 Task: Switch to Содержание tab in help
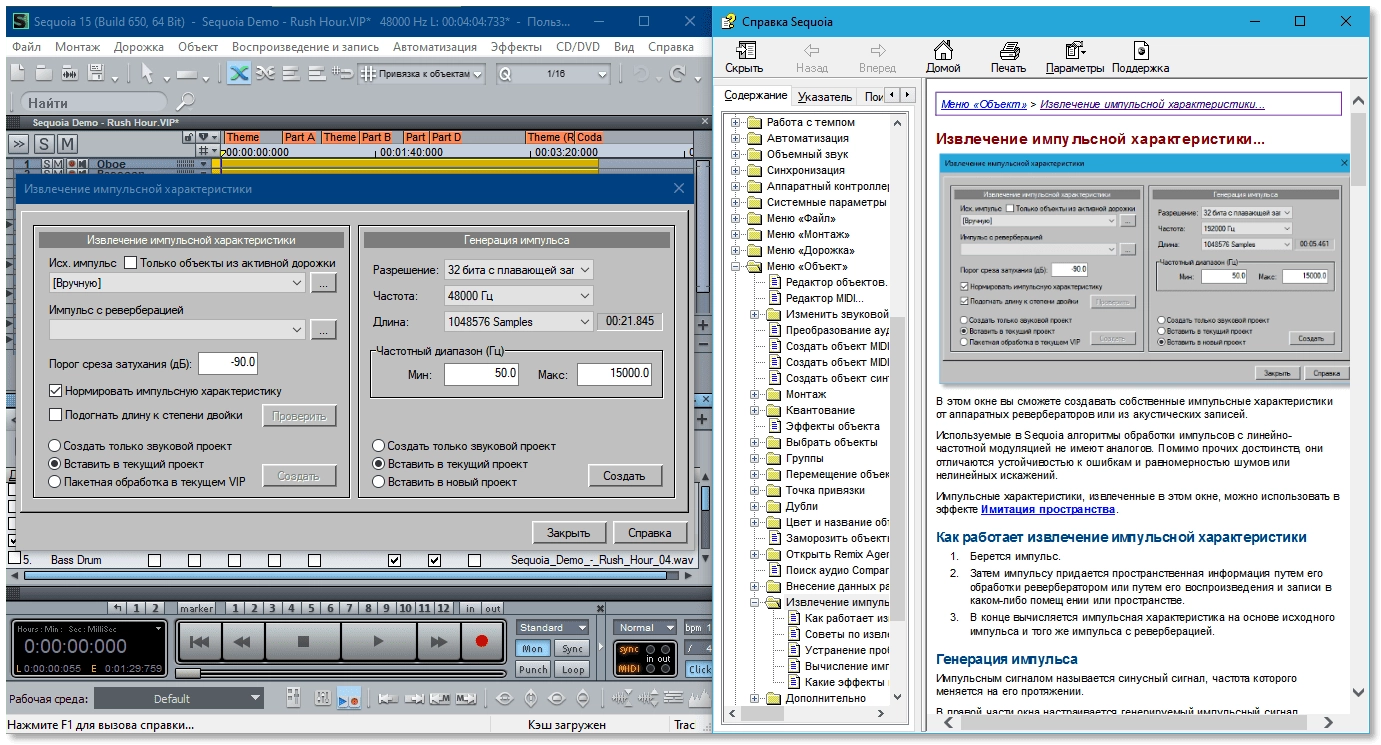(x=756, y=95)
